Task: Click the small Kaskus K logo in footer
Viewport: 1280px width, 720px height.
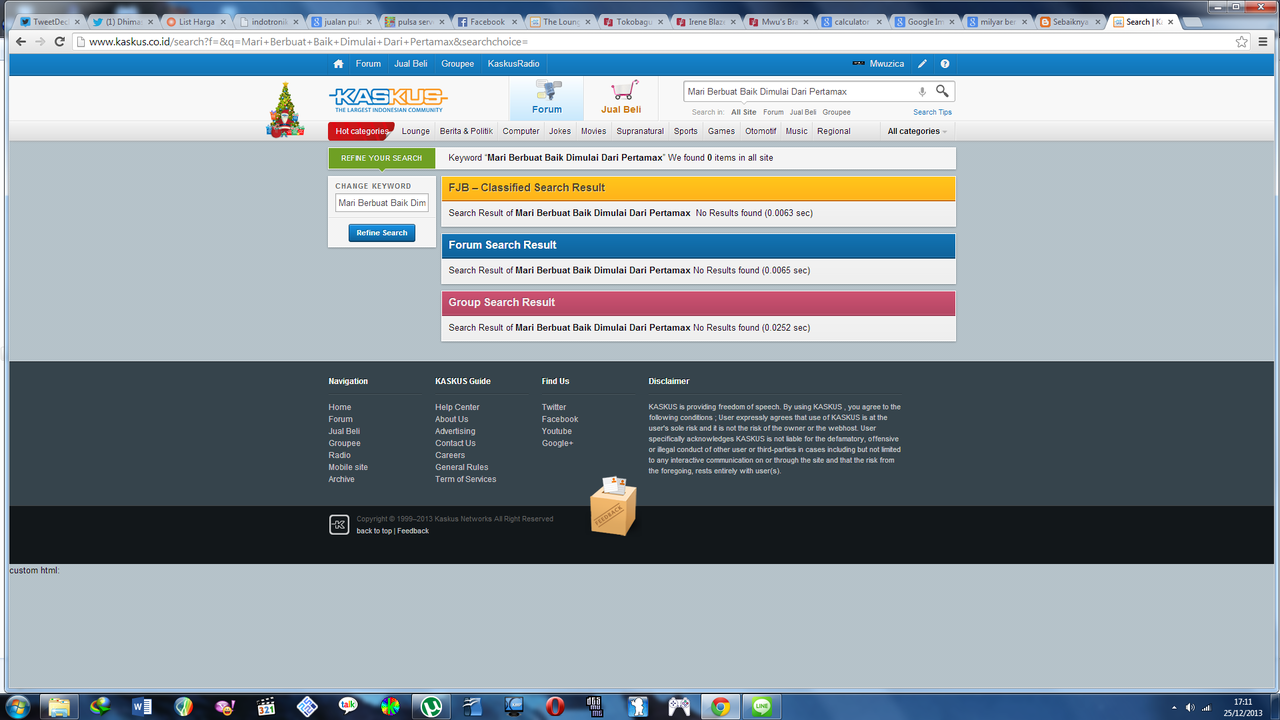Action: tap(339, 524)
